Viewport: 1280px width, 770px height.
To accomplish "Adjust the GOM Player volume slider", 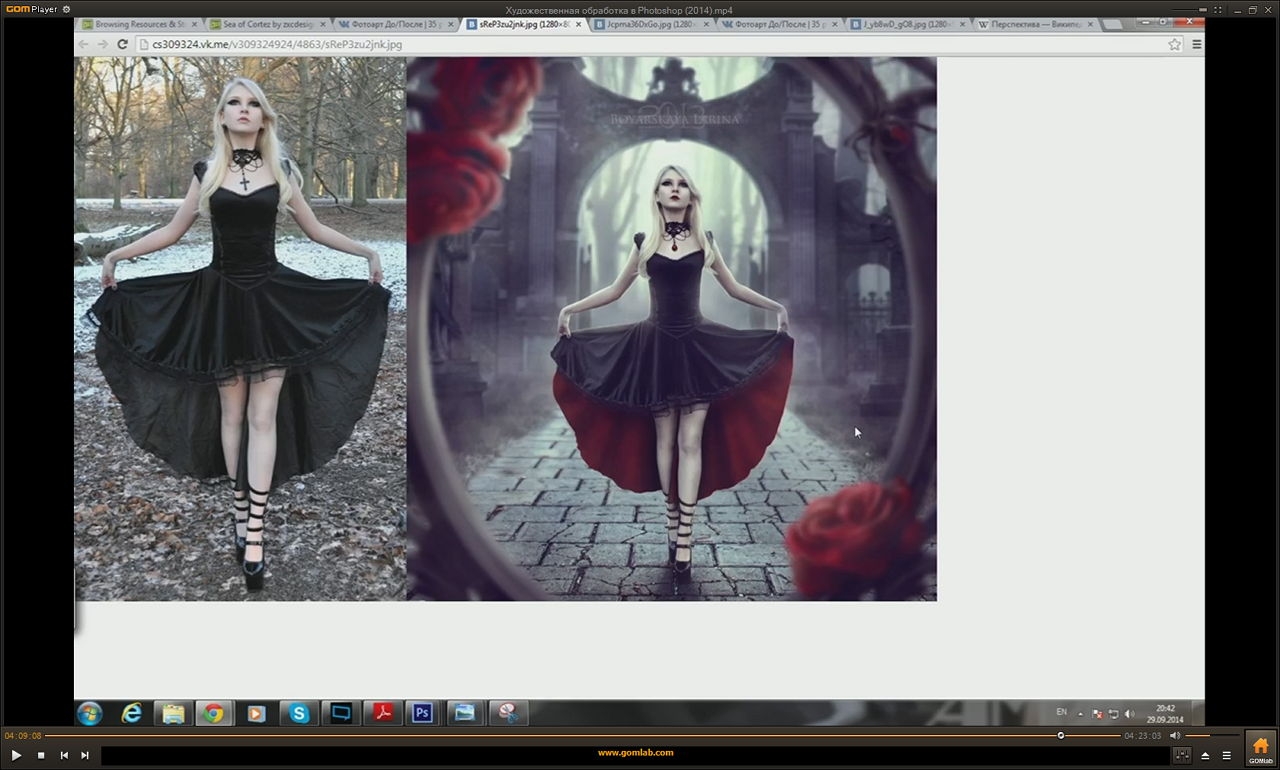I will (1211, 736).
